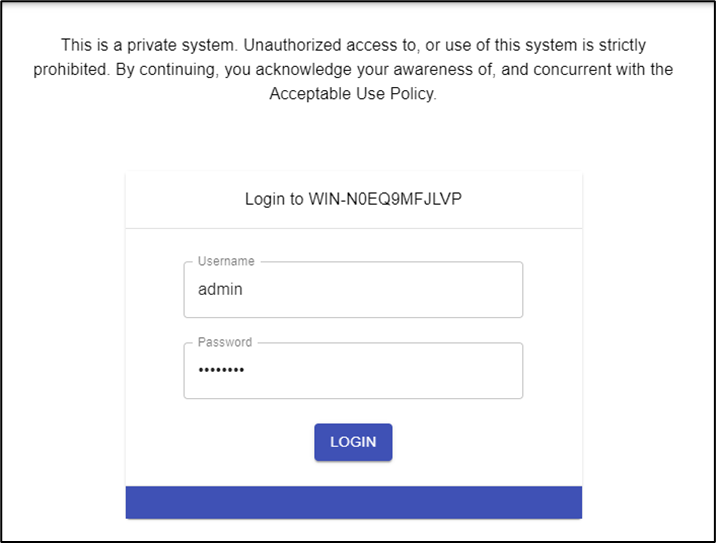Focus the Password input field
The width and height of the screenshot is (716, 543).
[353, 371]
